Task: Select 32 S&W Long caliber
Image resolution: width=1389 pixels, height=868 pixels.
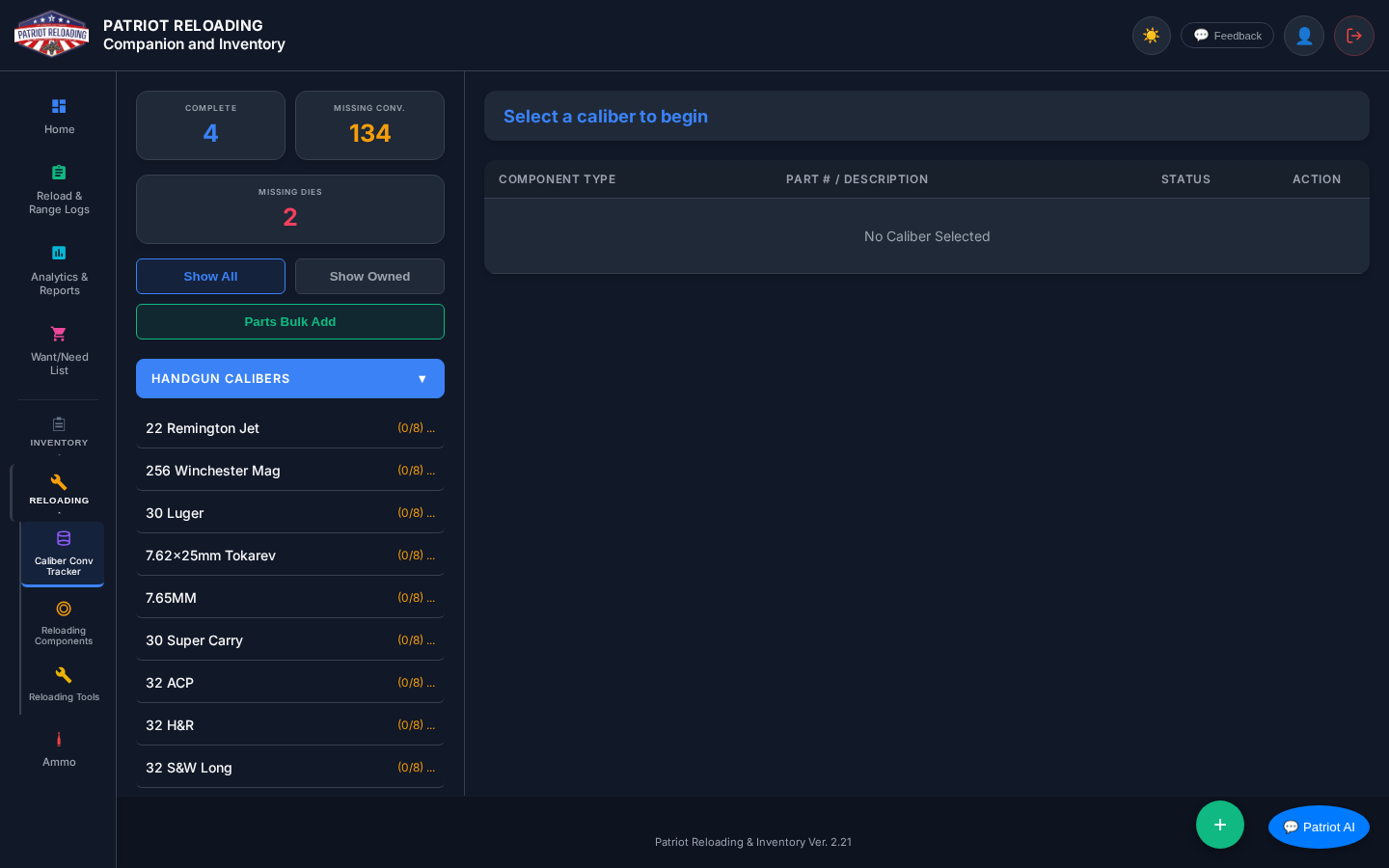Action: pyautogui.click(x=290, y=768)
